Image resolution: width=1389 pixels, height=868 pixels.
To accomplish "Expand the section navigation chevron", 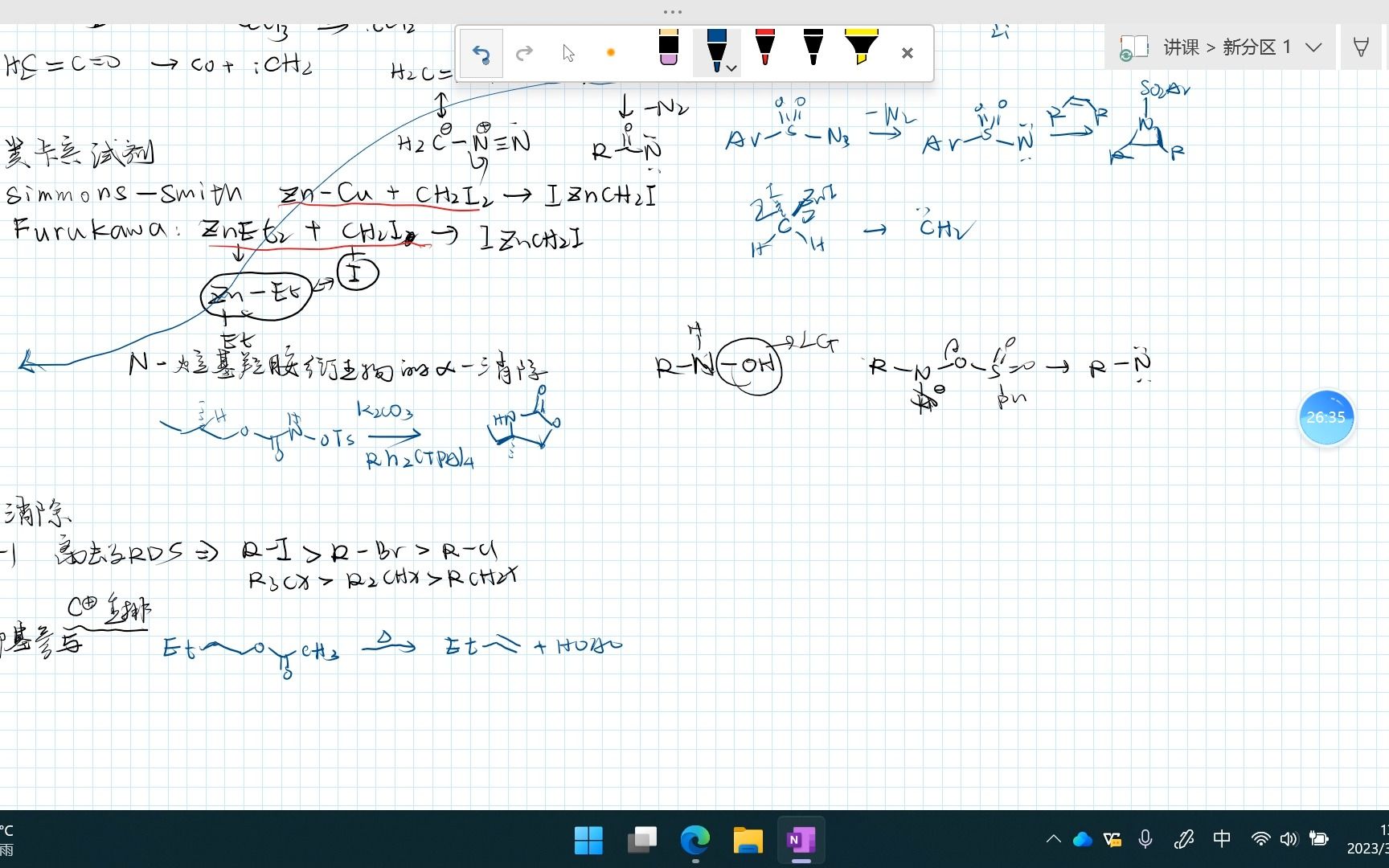I will coord(1313,47).
